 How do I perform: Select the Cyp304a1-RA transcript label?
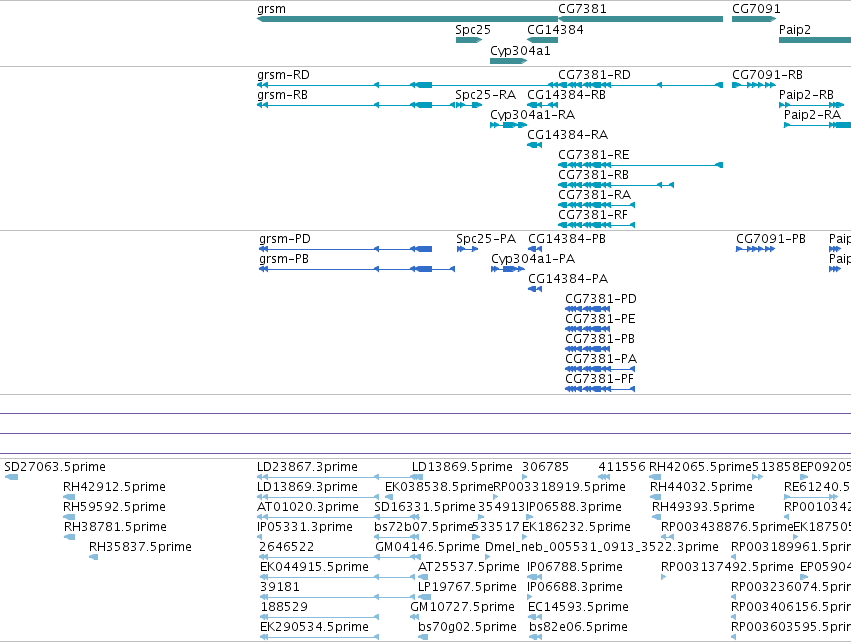click(x=532, y=115)
